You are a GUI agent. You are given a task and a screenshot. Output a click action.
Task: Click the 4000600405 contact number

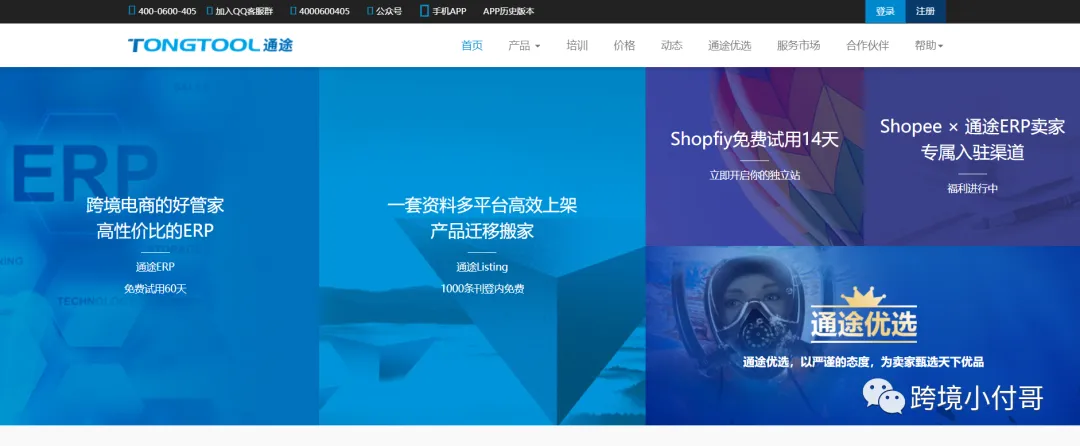pos(324,11)
